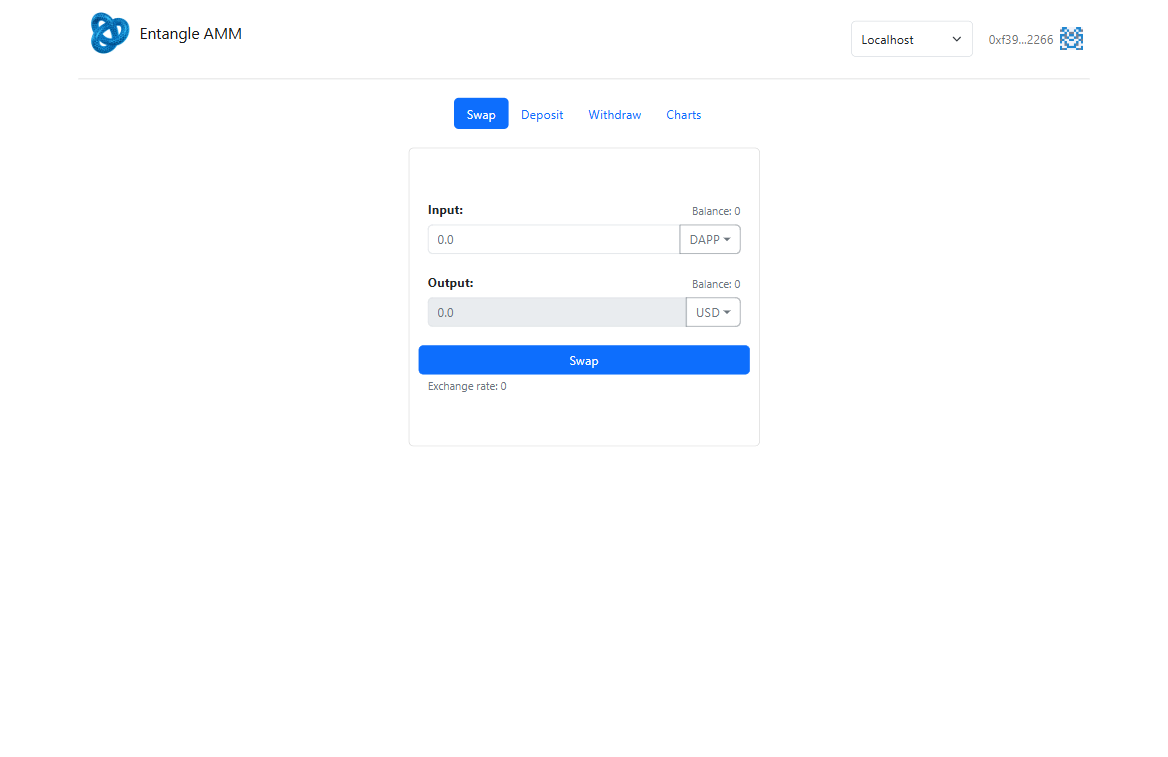Click the pixelated account avatar icon
1168x757 pixels.
[x=1071, y=39]
